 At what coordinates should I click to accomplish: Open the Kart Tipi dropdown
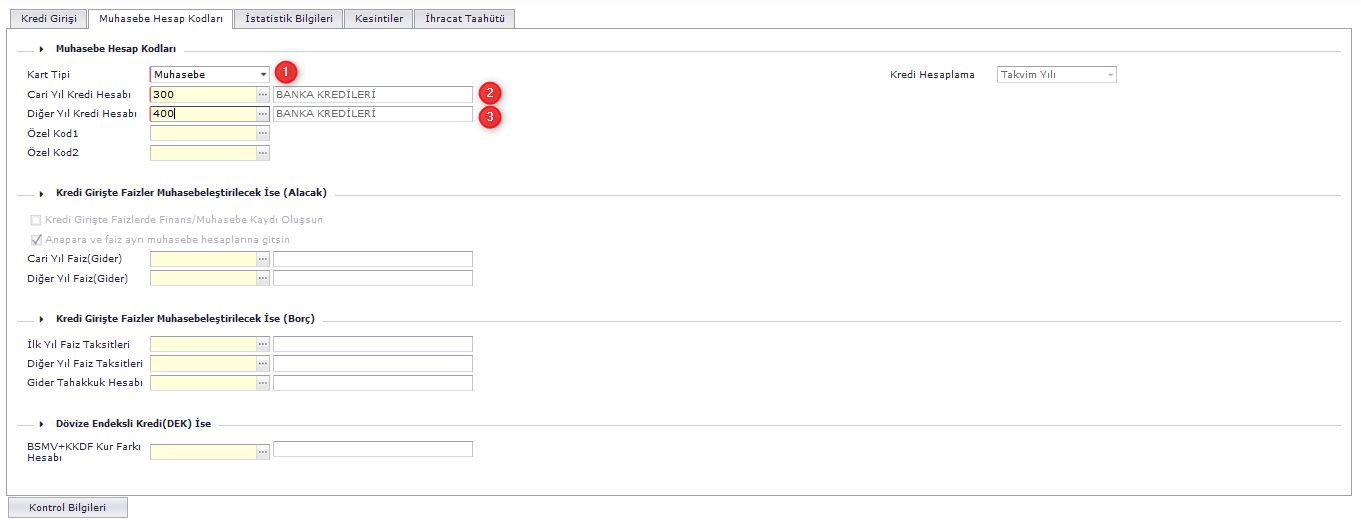(263, 74)
